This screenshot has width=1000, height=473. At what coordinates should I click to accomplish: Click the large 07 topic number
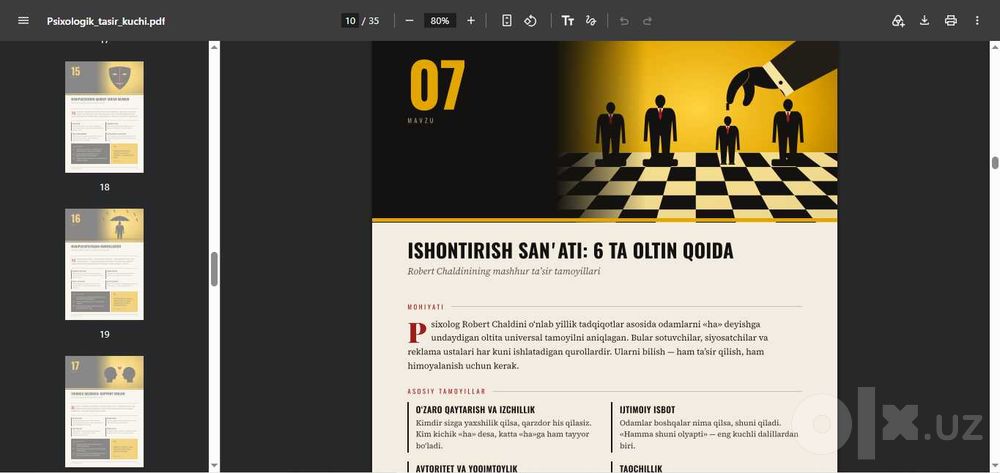coord(437,85)
